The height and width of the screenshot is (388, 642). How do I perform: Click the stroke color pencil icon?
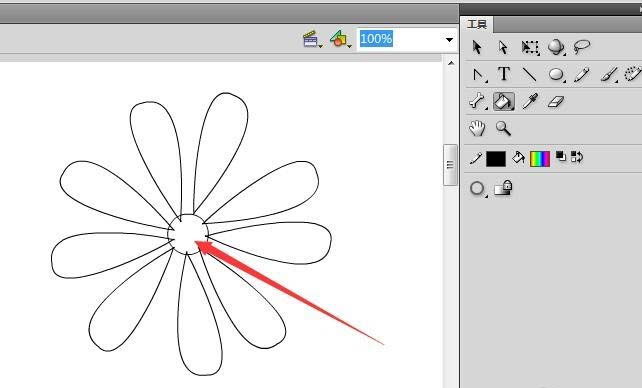tap(475, 158)
